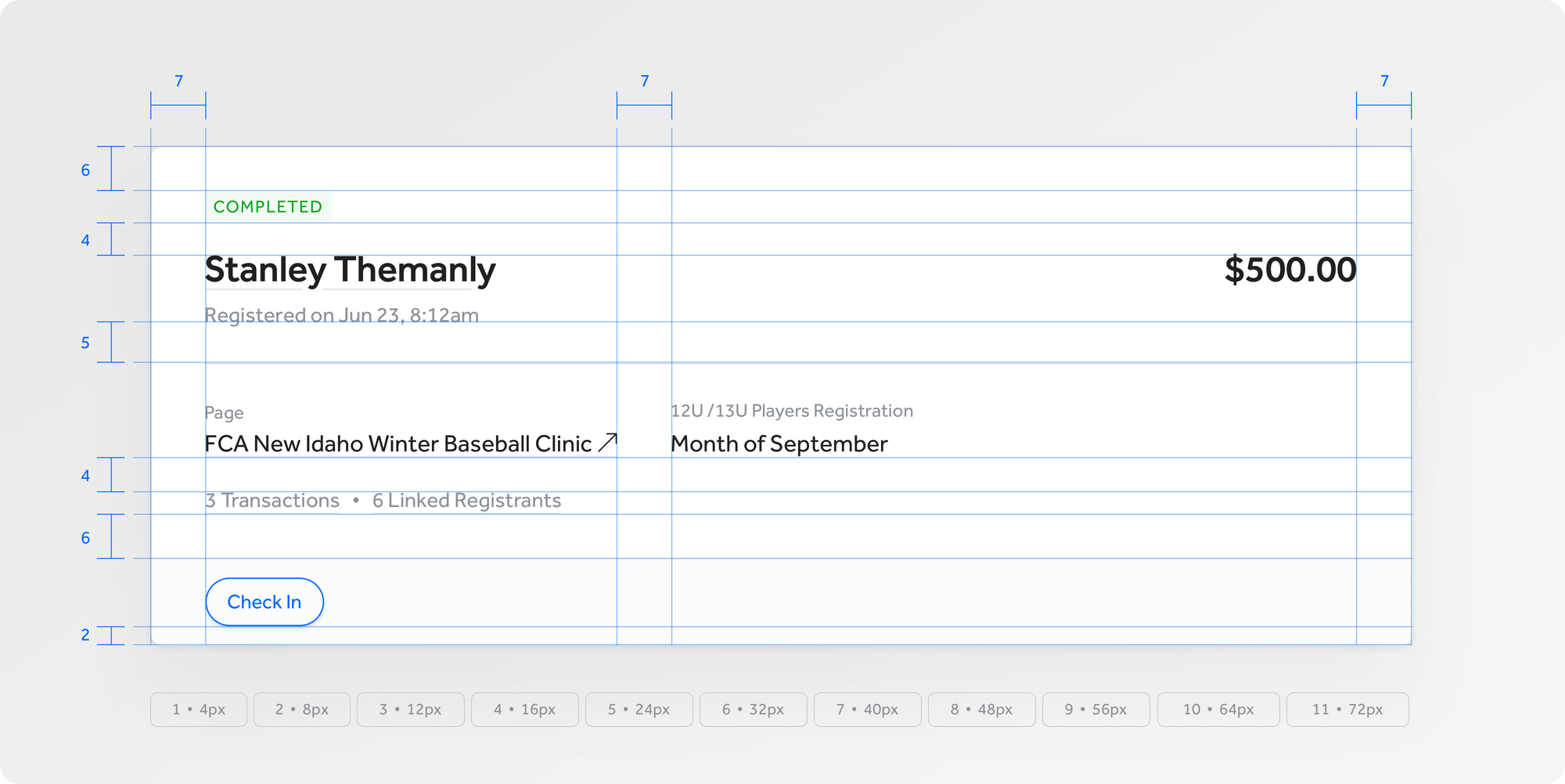
Task: Click the Month of September value
Action: click(x=779, y=444)
